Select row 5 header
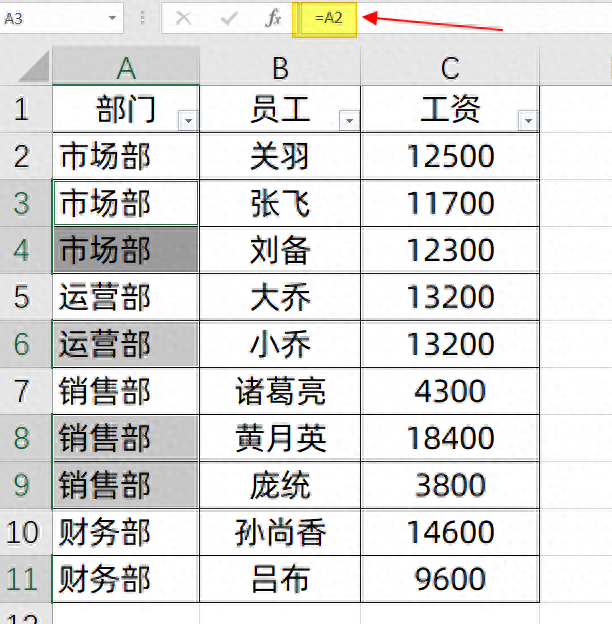The width and height of the screenshot is (612, 624). coord(25,297)
